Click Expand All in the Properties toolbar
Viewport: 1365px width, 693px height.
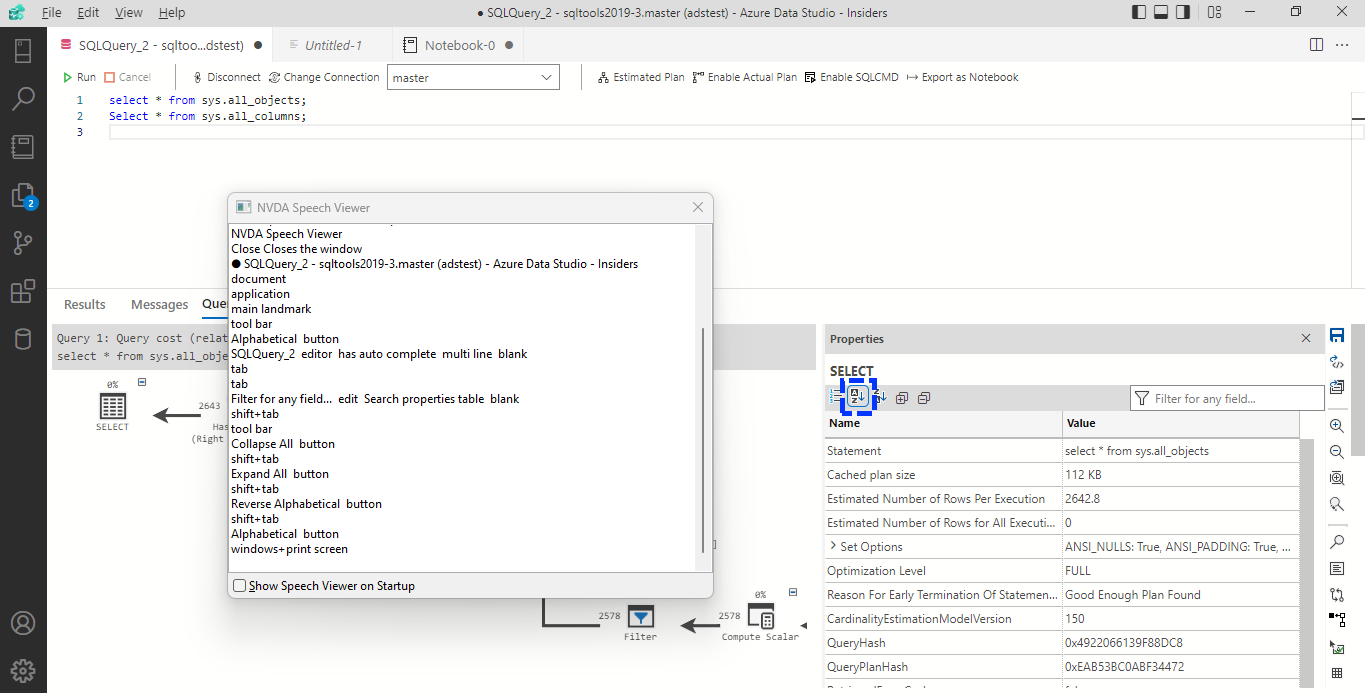point(901,397)
